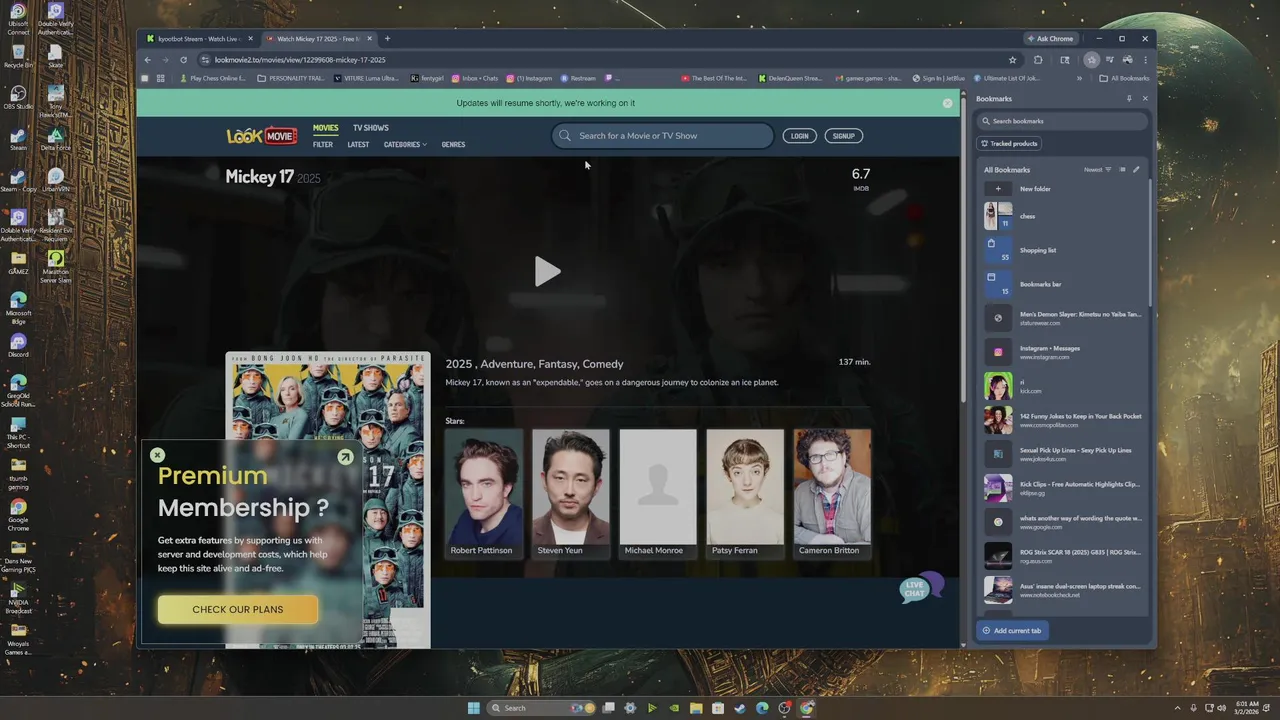Open Steam from the taskbar
This screenshot has width=1280, height=720.
click(740, 708)
